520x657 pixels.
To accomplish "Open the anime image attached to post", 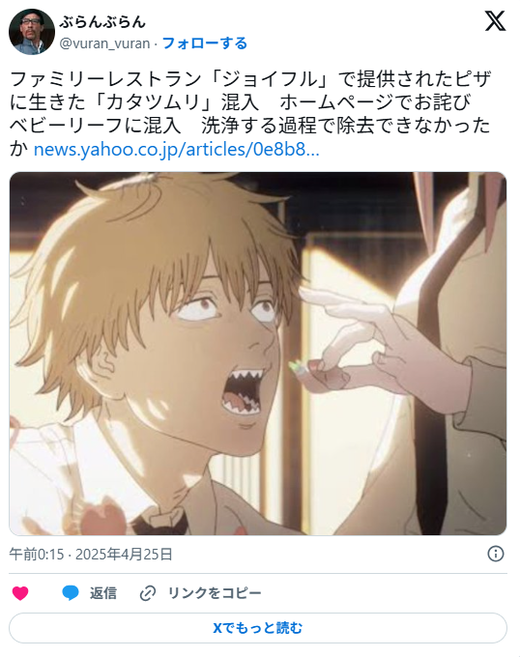I will [258, 353].
